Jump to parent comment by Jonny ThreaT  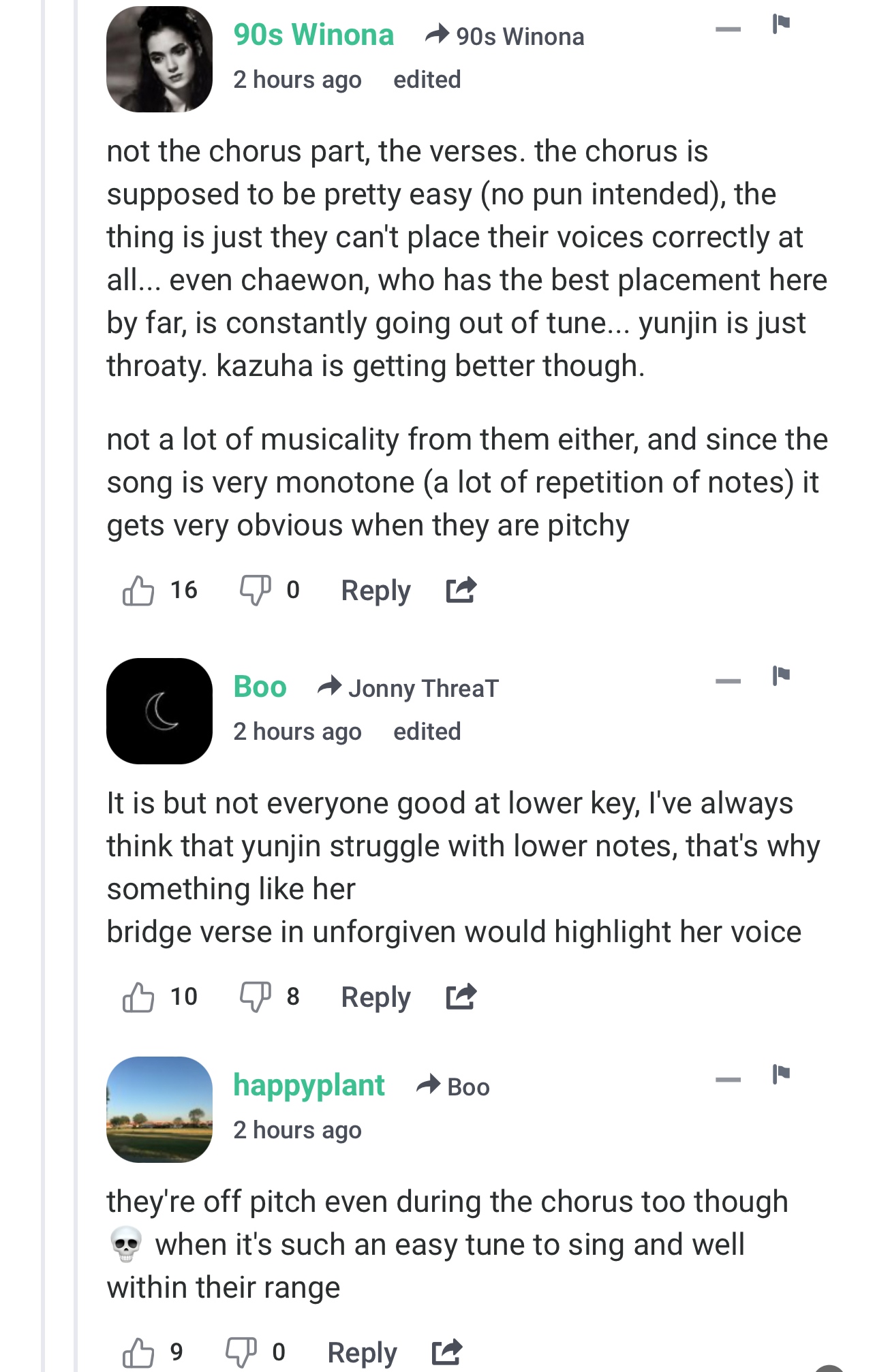pos(423,689)
